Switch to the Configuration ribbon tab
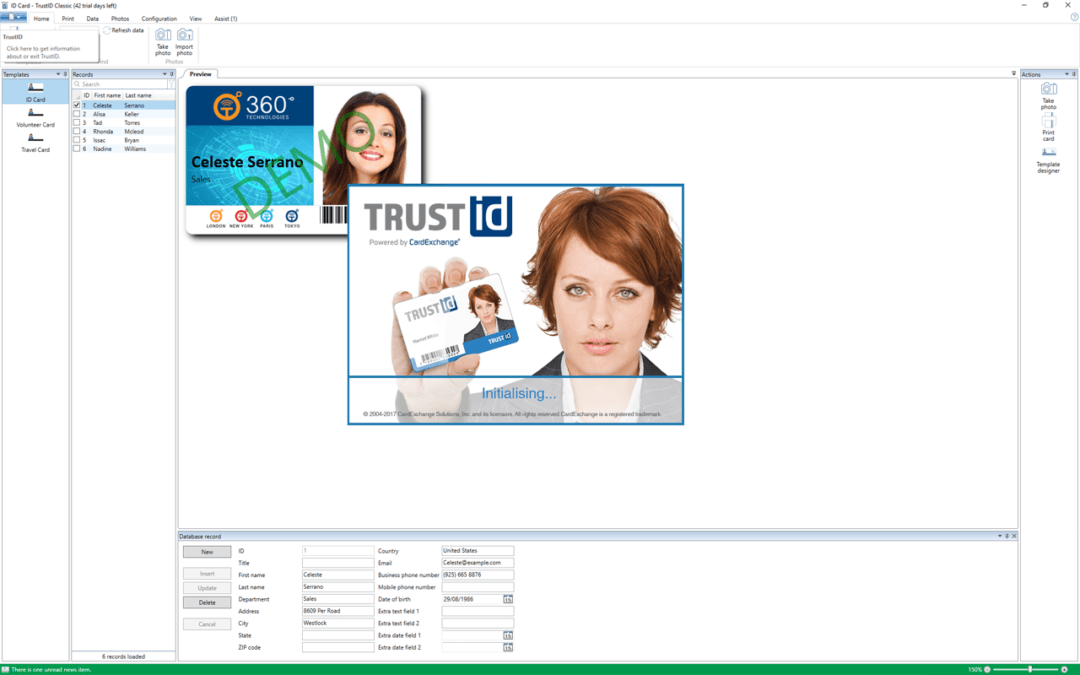Image resolution: width=1080 pixels, height=675 pixels. point(159,18)
